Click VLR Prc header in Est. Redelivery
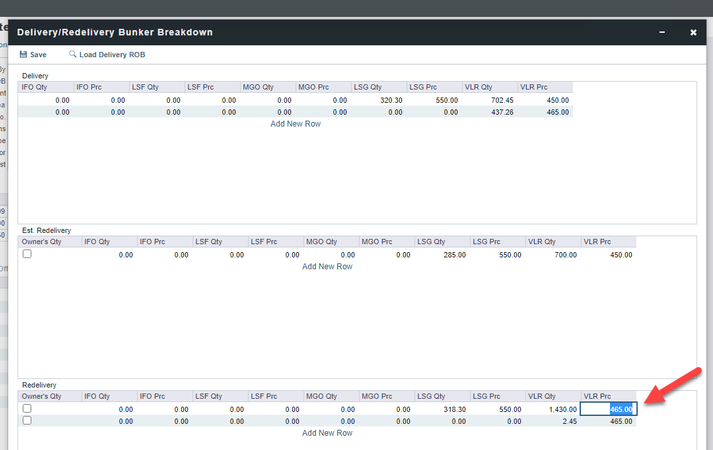 click(x=608, y=242)
